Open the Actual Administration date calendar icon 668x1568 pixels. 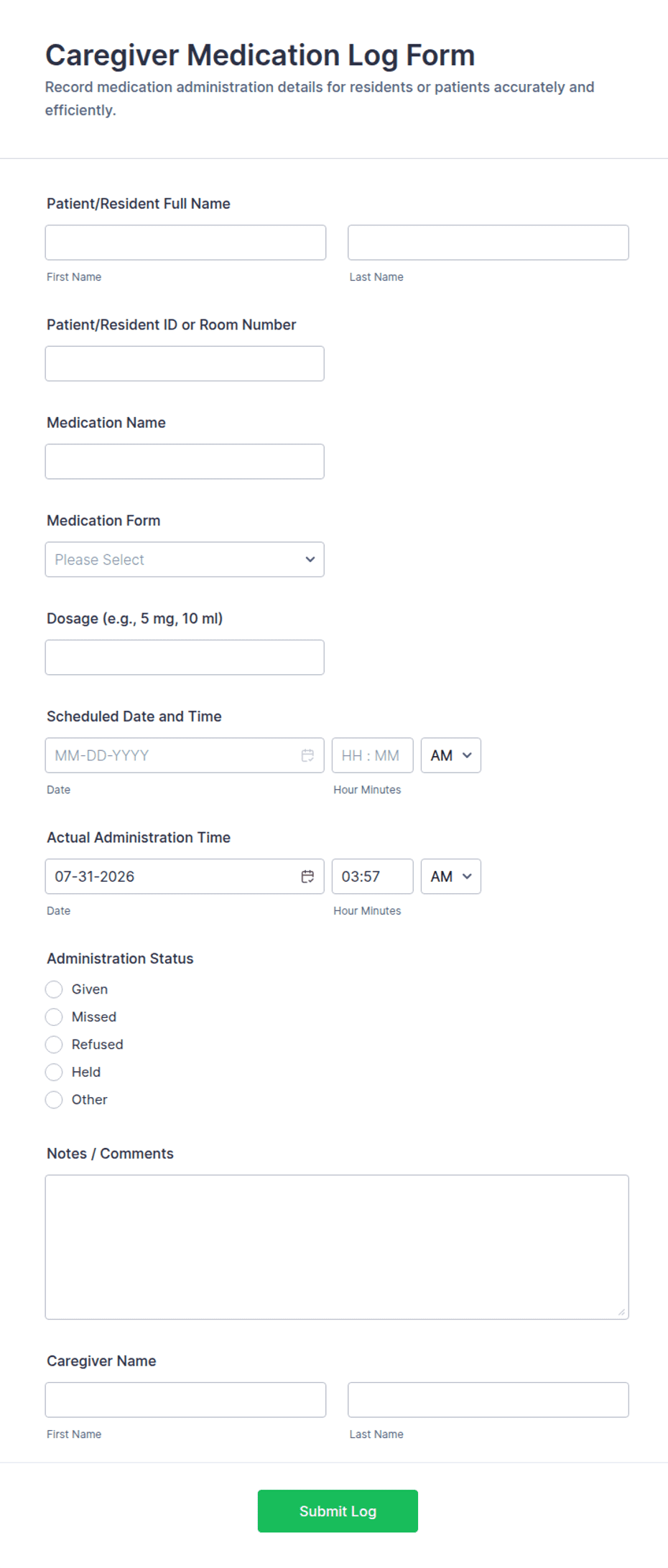[307, 877]
